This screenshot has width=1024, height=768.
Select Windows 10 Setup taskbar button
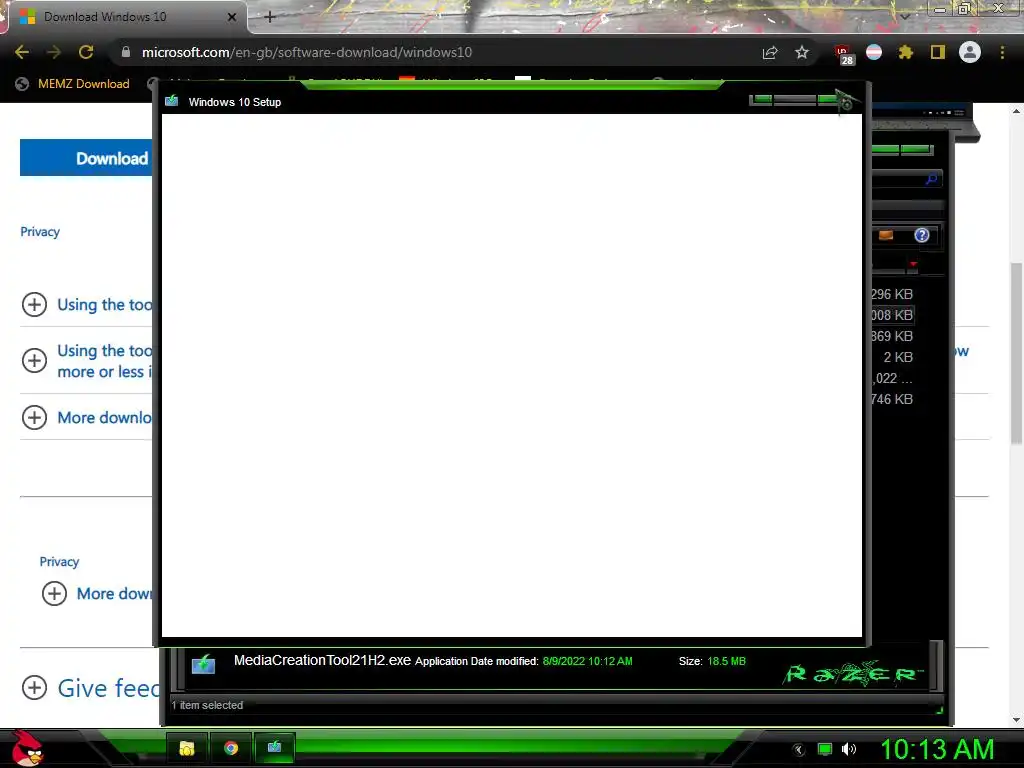[x=274, y=748]
